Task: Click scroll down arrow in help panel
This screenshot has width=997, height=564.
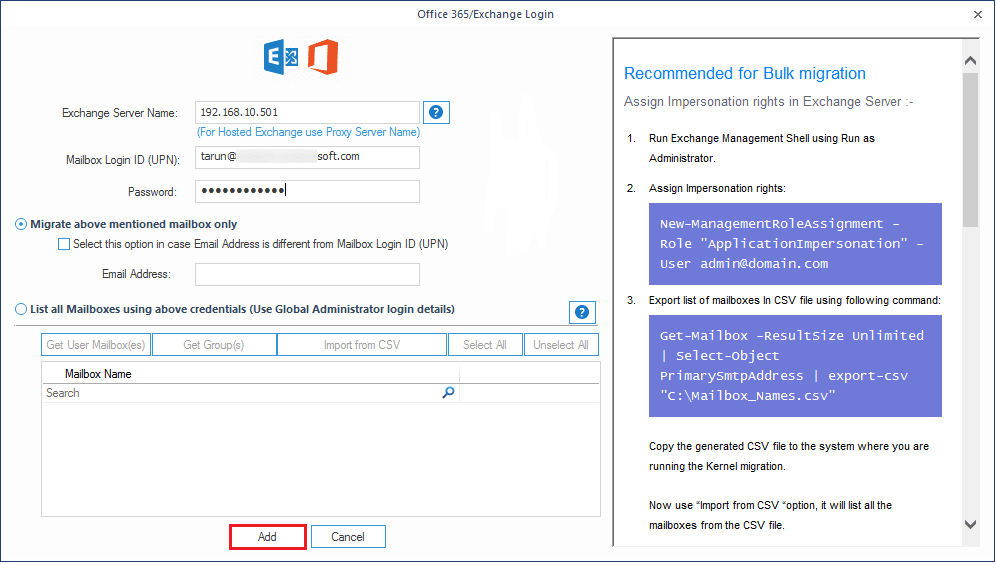Action: pyautogui.click(x=970, y=525)
